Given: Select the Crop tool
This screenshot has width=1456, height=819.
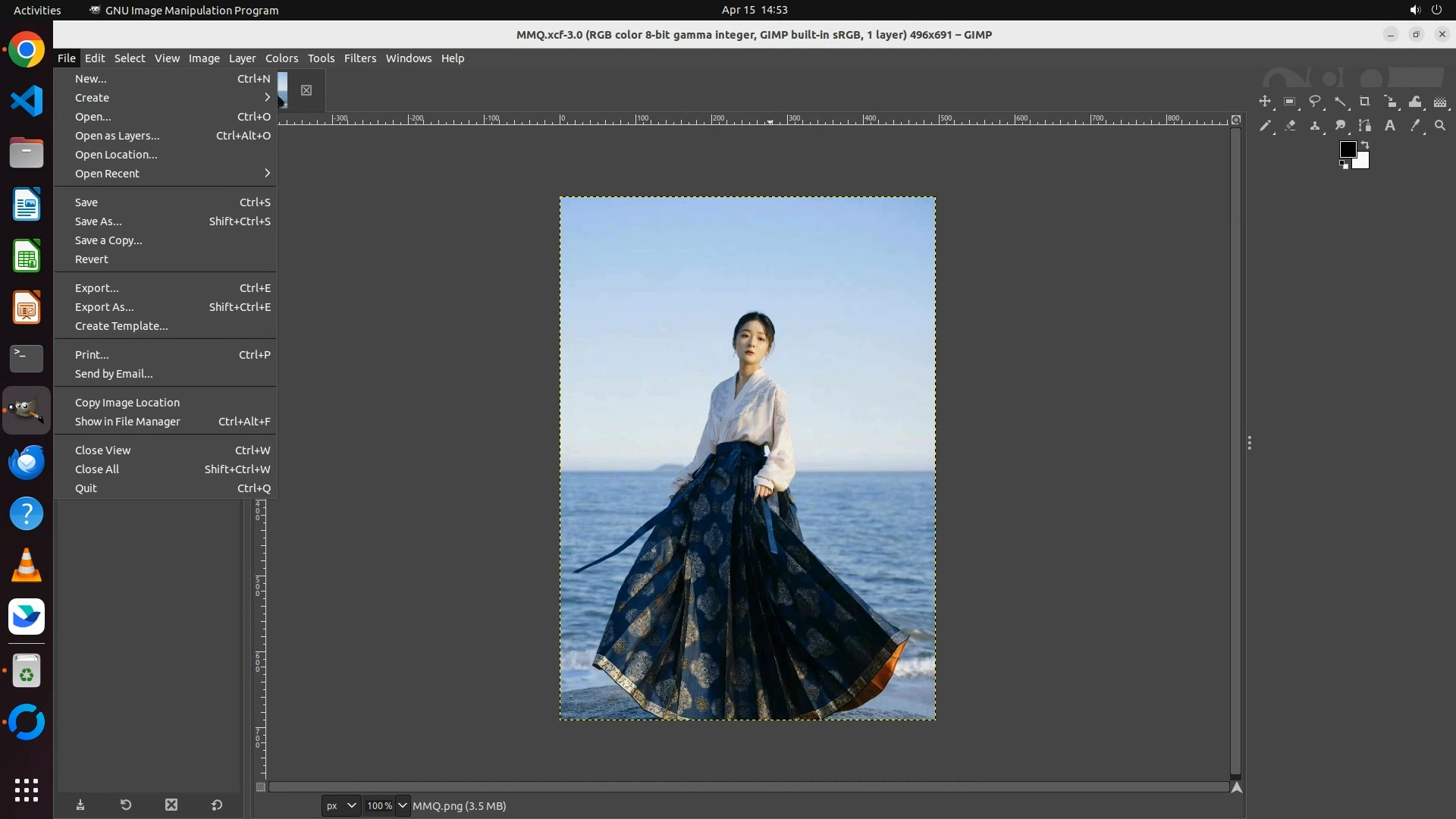Looking at the screenshot, I should 1365,102.
